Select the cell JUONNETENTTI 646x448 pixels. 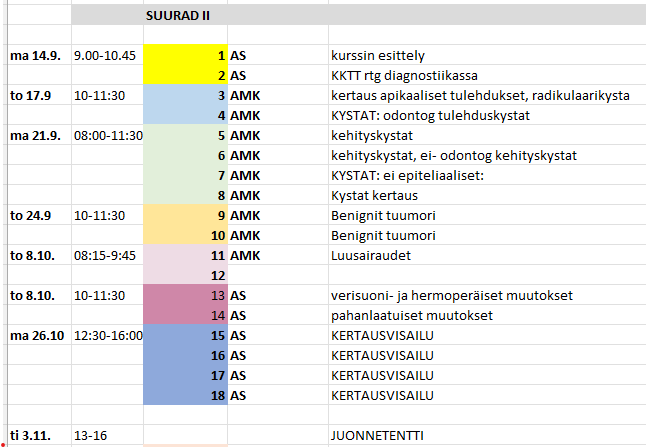pyautogui.click(x=487, y=435)
